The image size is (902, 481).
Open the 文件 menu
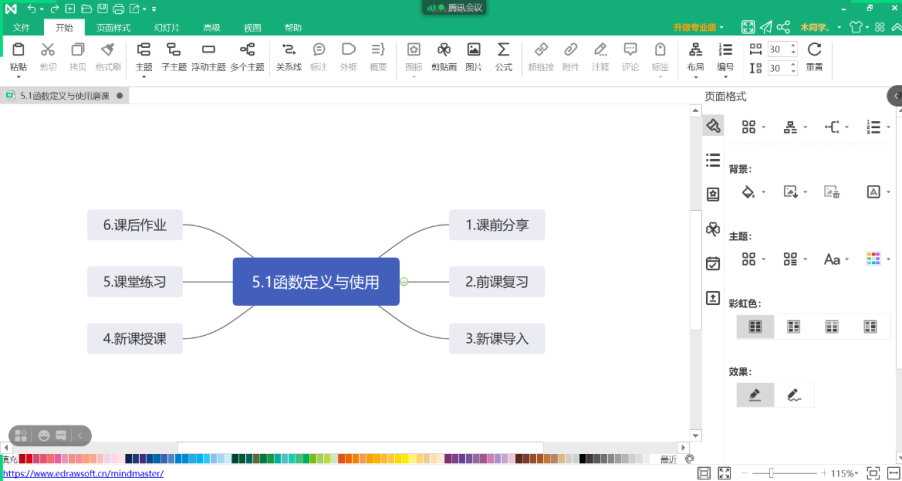point(21,28)
